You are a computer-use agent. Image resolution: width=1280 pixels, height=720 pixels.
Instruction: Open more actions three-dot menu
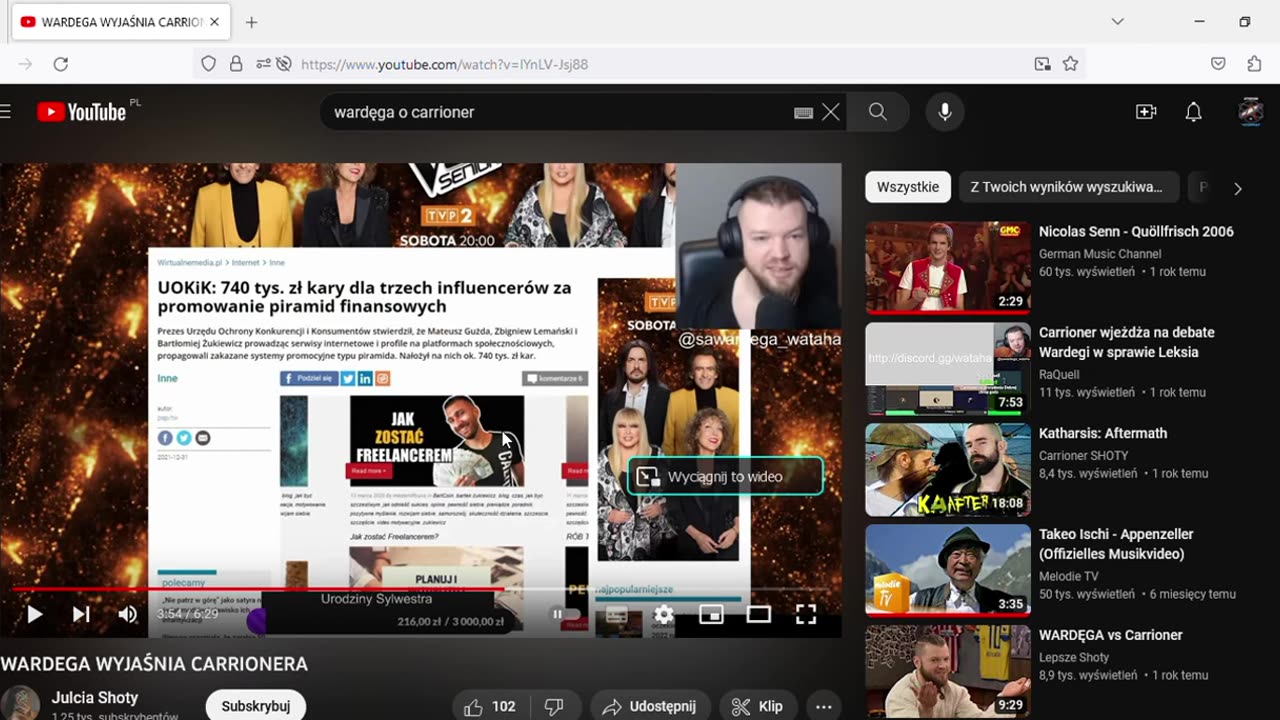[823, 706]
